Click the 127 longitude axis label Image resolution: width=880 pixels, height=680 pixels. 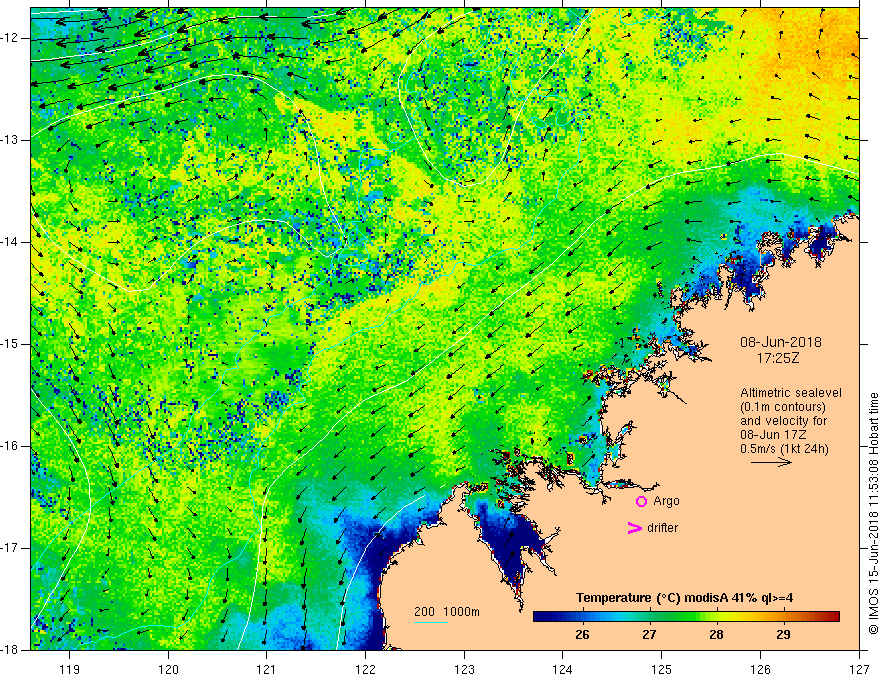[x=859, y=669]
